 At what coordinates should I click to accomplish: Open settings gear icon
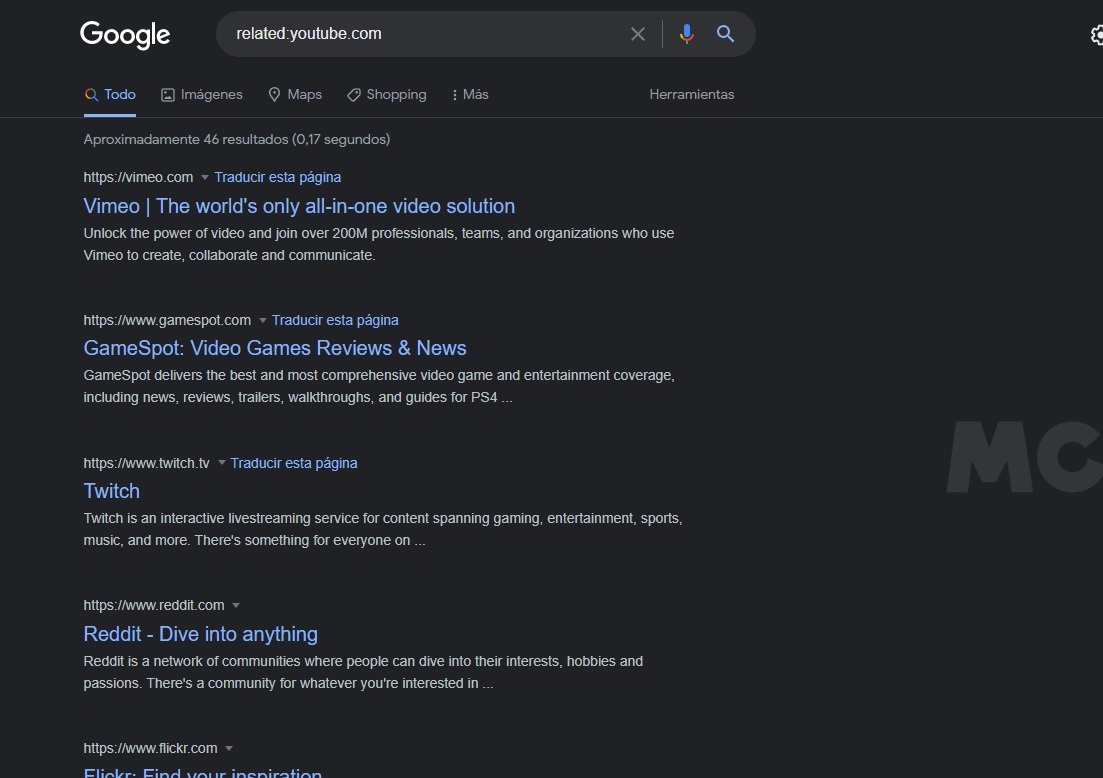click(x=1096, y=36)
